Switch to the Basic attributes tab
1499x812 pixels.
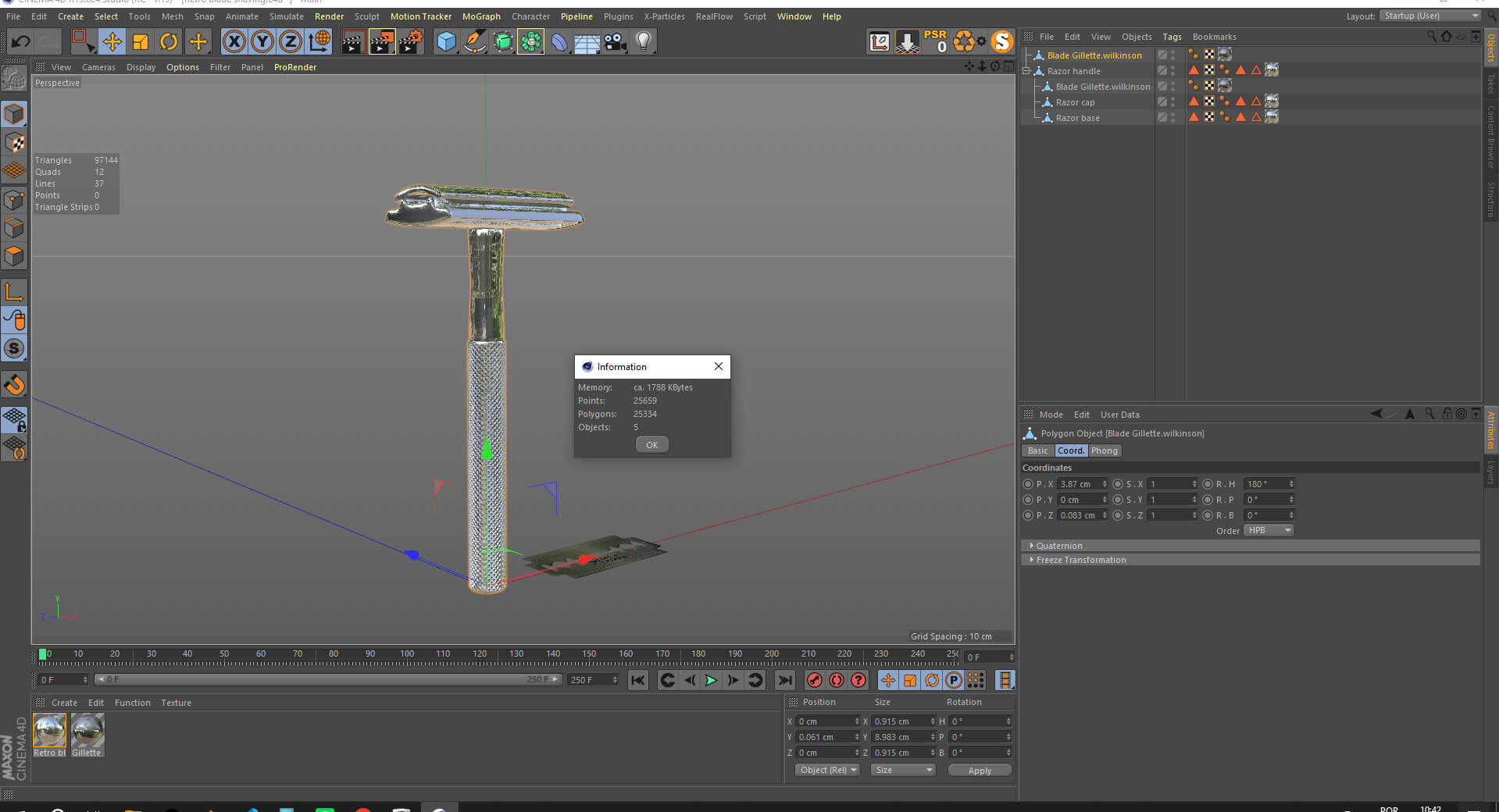tap(1037, 451)
